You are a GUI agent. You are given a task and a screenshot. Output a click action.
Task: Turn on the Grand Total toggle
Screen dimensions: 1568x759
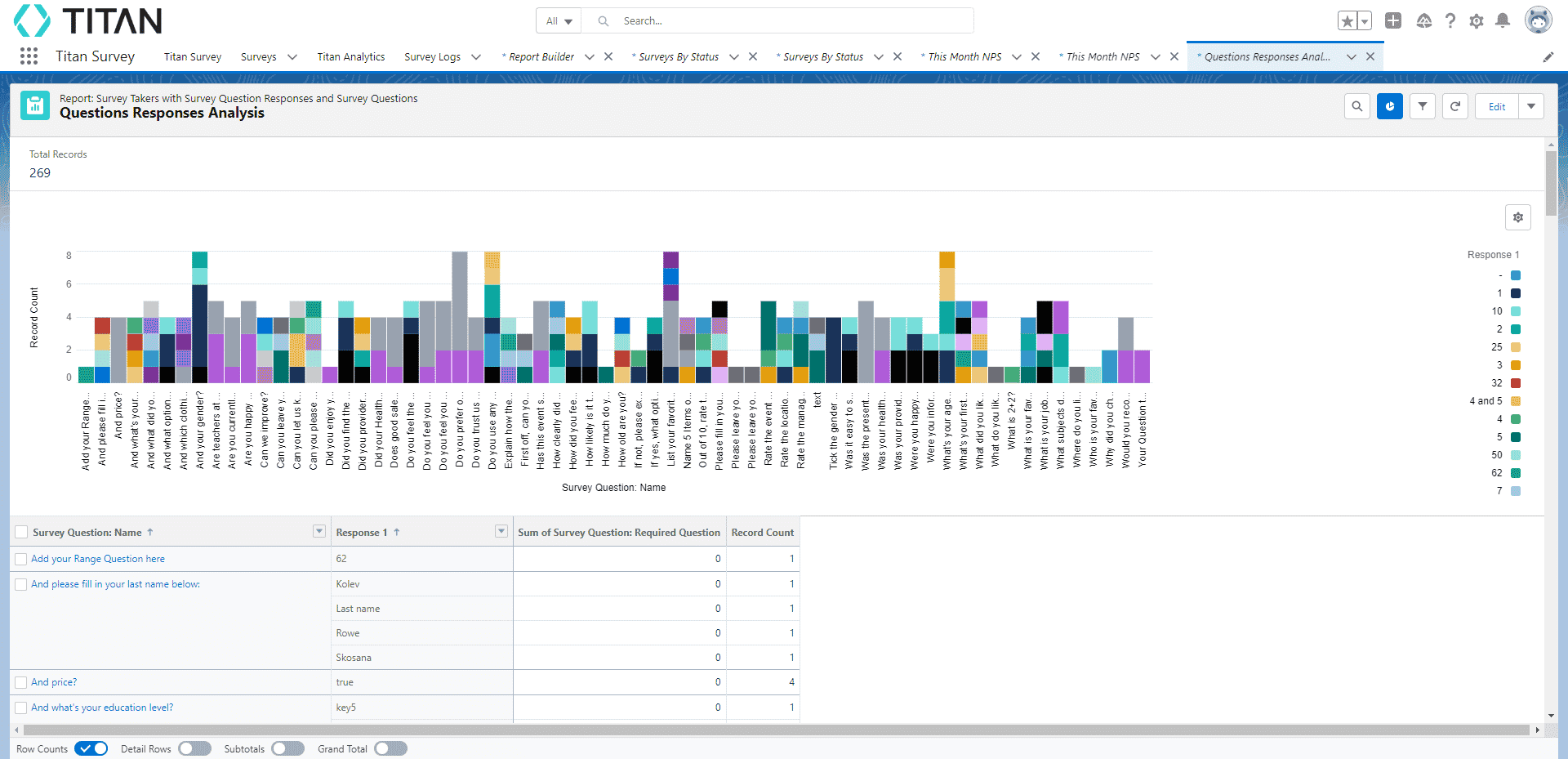[x=390, y=748]
